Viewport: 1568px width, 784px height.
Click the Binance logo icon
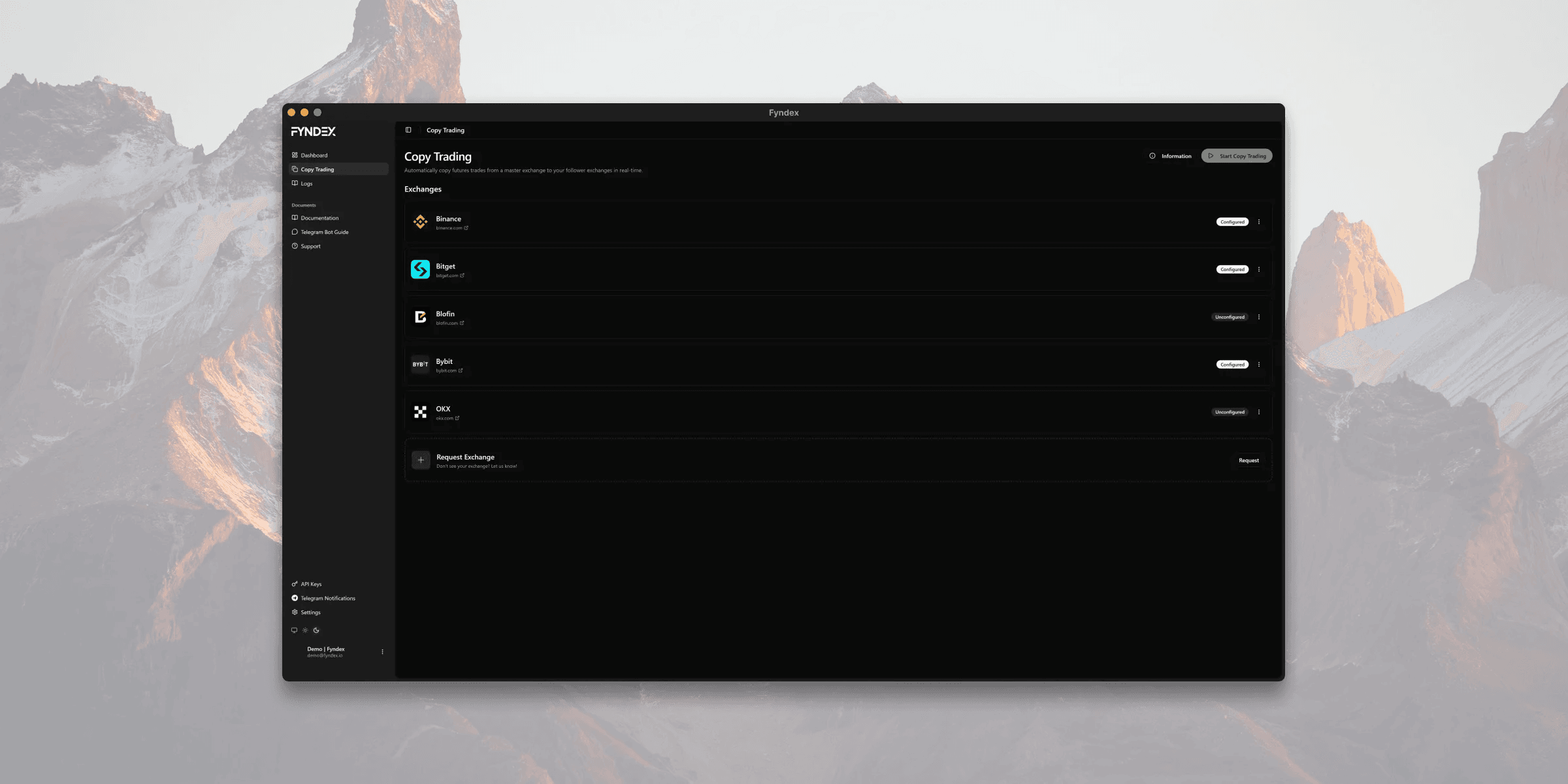pos(420,222)
